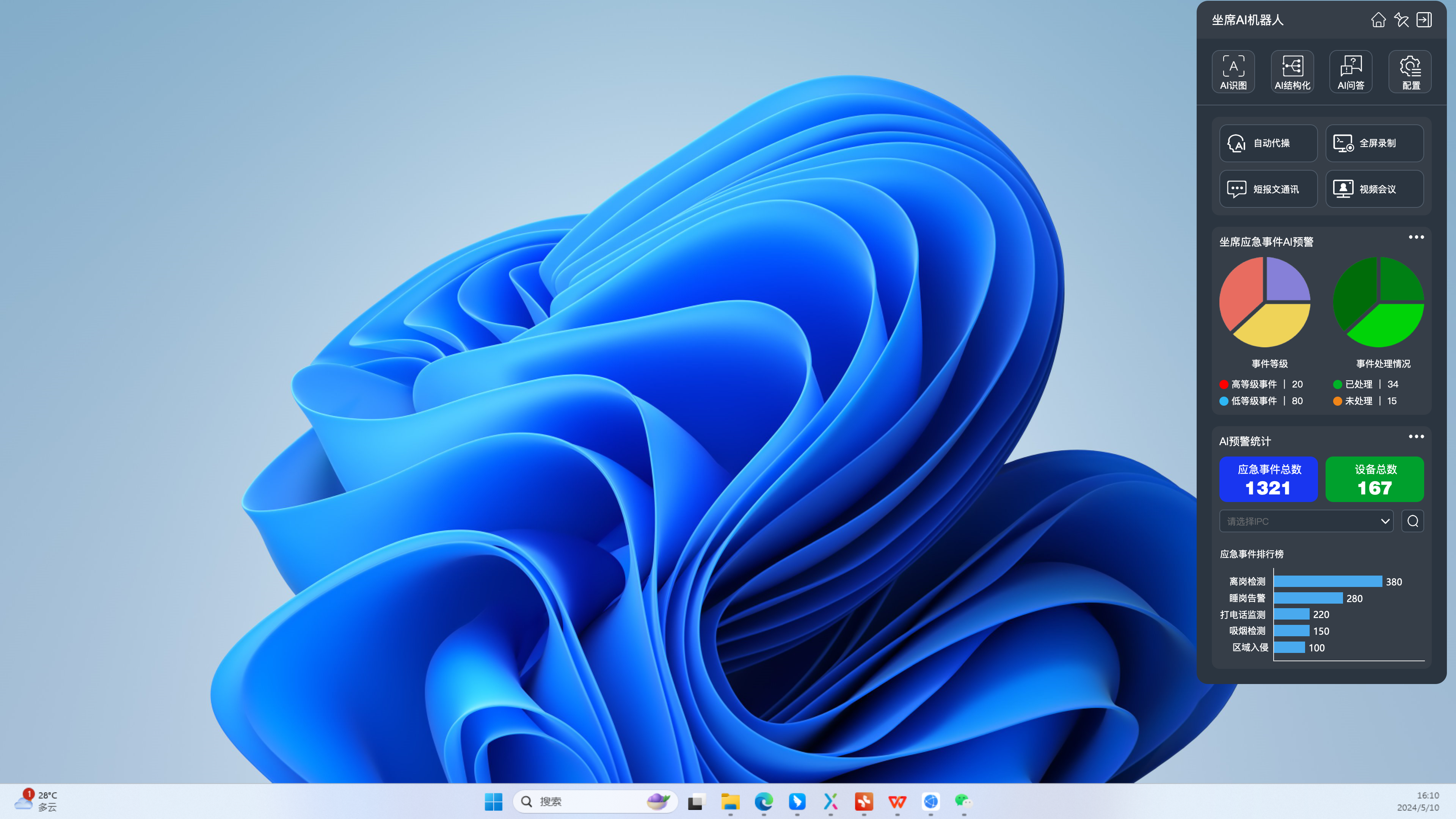Expand the 请选择IPC dropdown
Screen dimensions: 1456x819
click(1306, 521)
